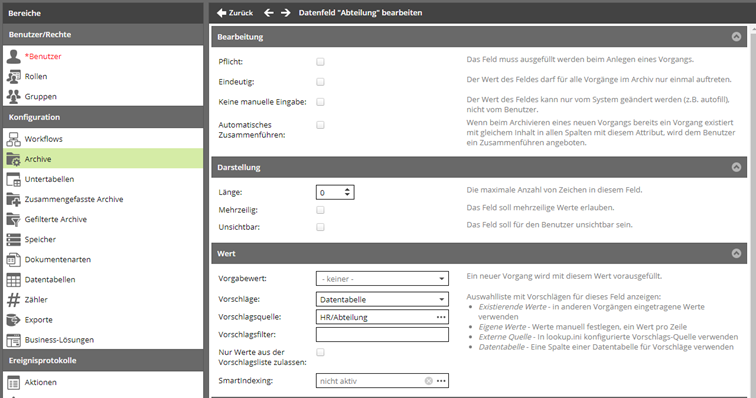
Task: Click the Zusammengefasste Archive icon
Action: 14,199
